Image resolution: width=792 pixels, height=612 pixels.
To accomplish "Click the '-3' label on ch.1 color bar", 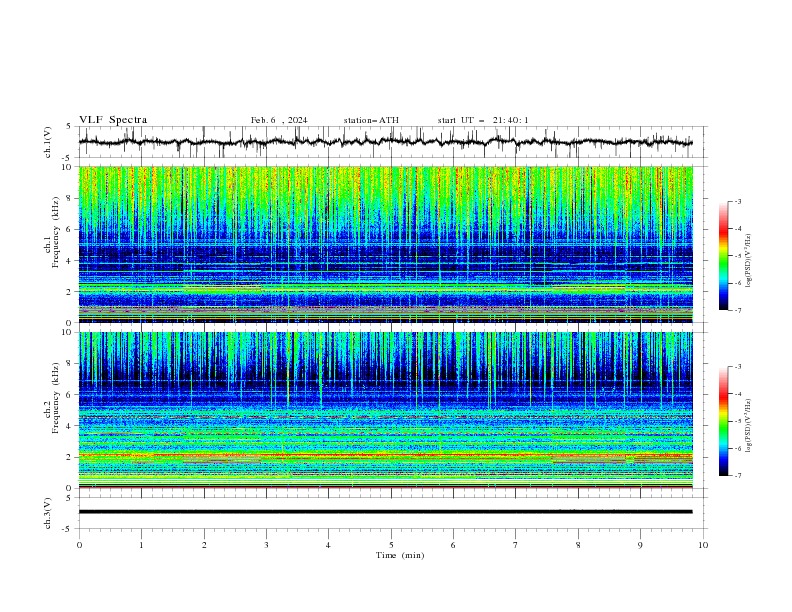I will click(x=737, y=201).
